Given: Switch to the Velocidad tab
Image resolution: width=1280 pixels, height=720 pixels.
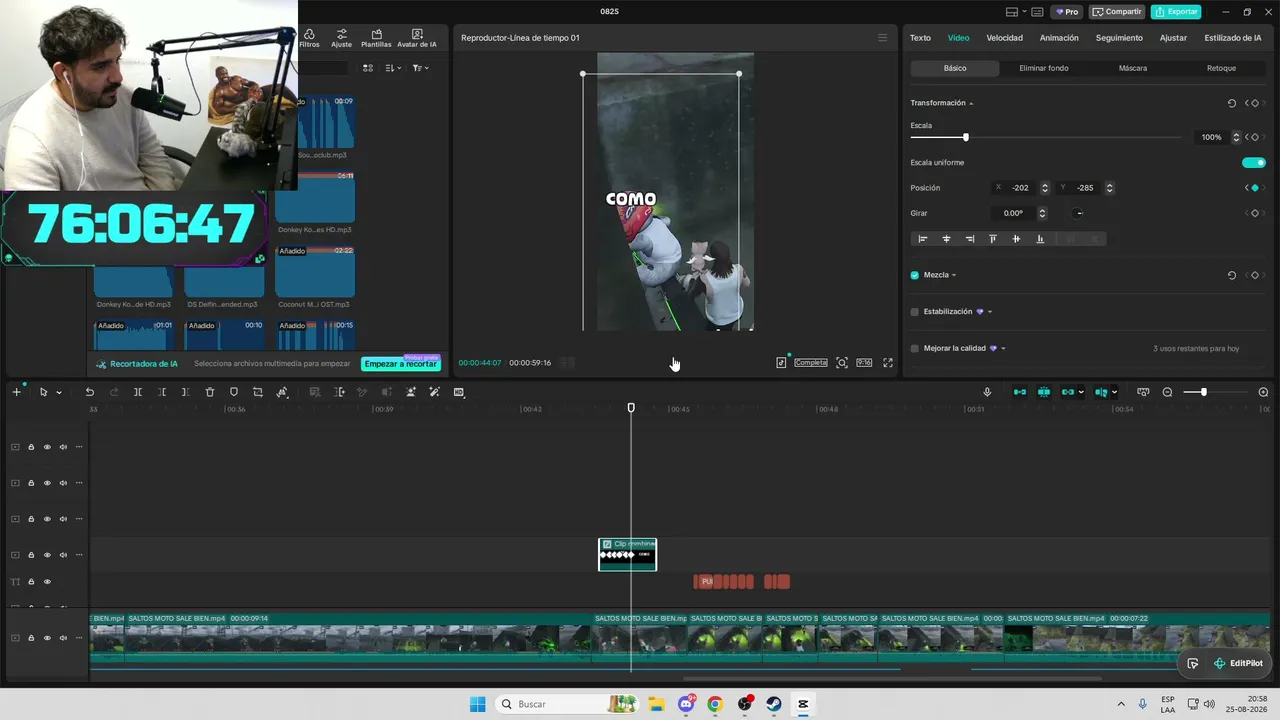Looking at the screenshot, I should [x=1004, y=38].
